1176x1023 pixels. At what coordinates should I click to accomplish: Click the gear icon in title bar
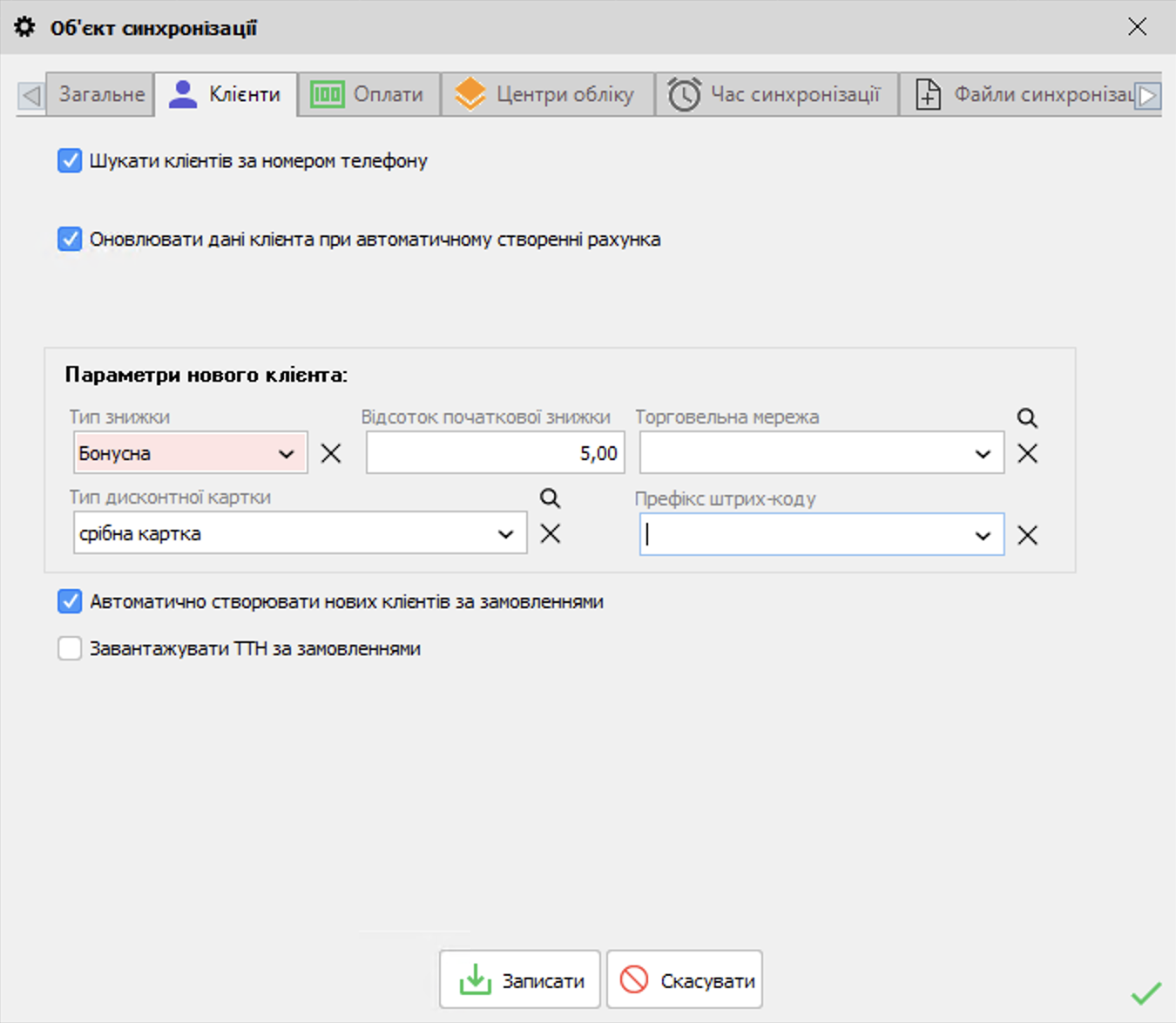pyautogui.click(x=24, y=27)
